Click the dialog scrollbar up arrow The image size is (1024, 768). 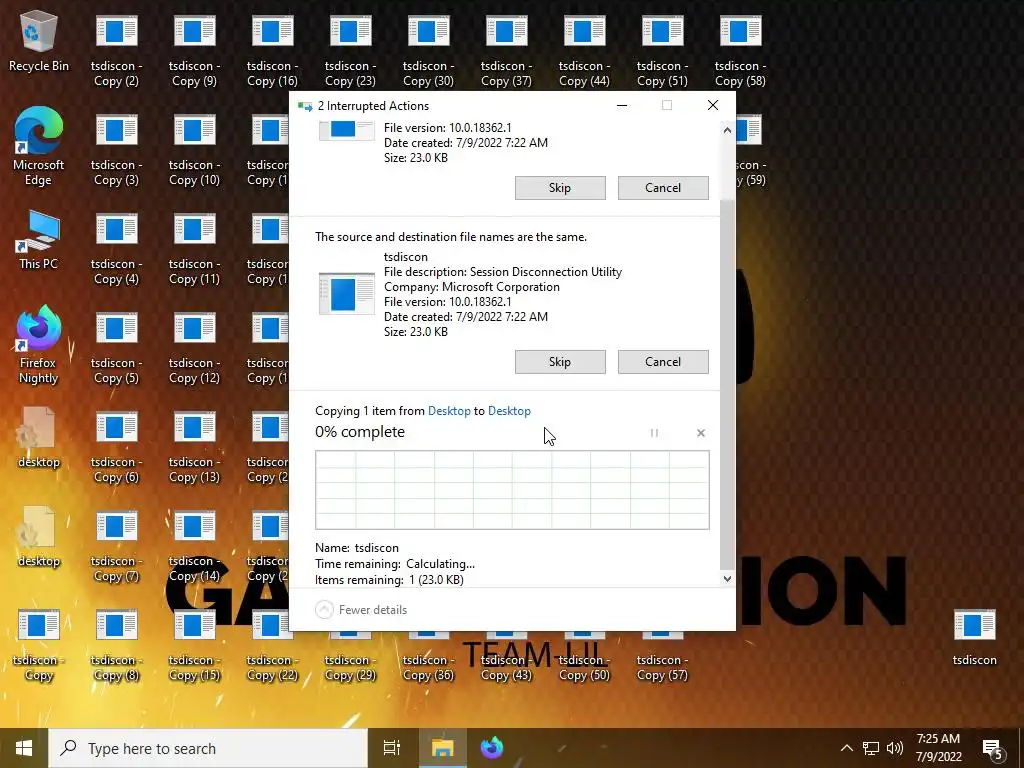(727, 130)
